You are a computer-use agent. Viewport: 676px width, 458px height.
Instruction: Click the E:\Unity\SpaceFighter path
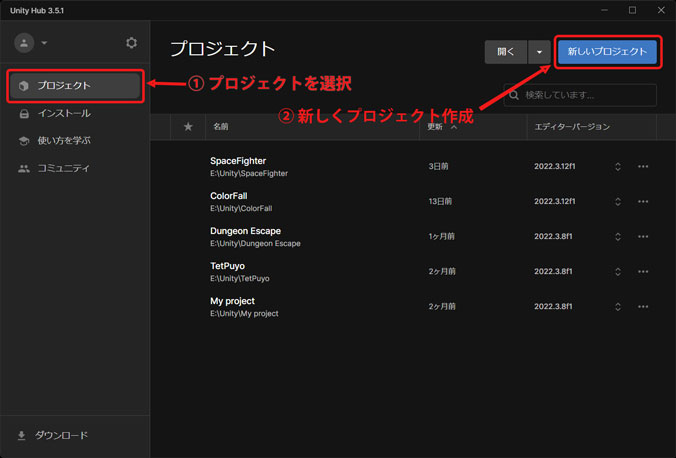click(x=249, y=173)
